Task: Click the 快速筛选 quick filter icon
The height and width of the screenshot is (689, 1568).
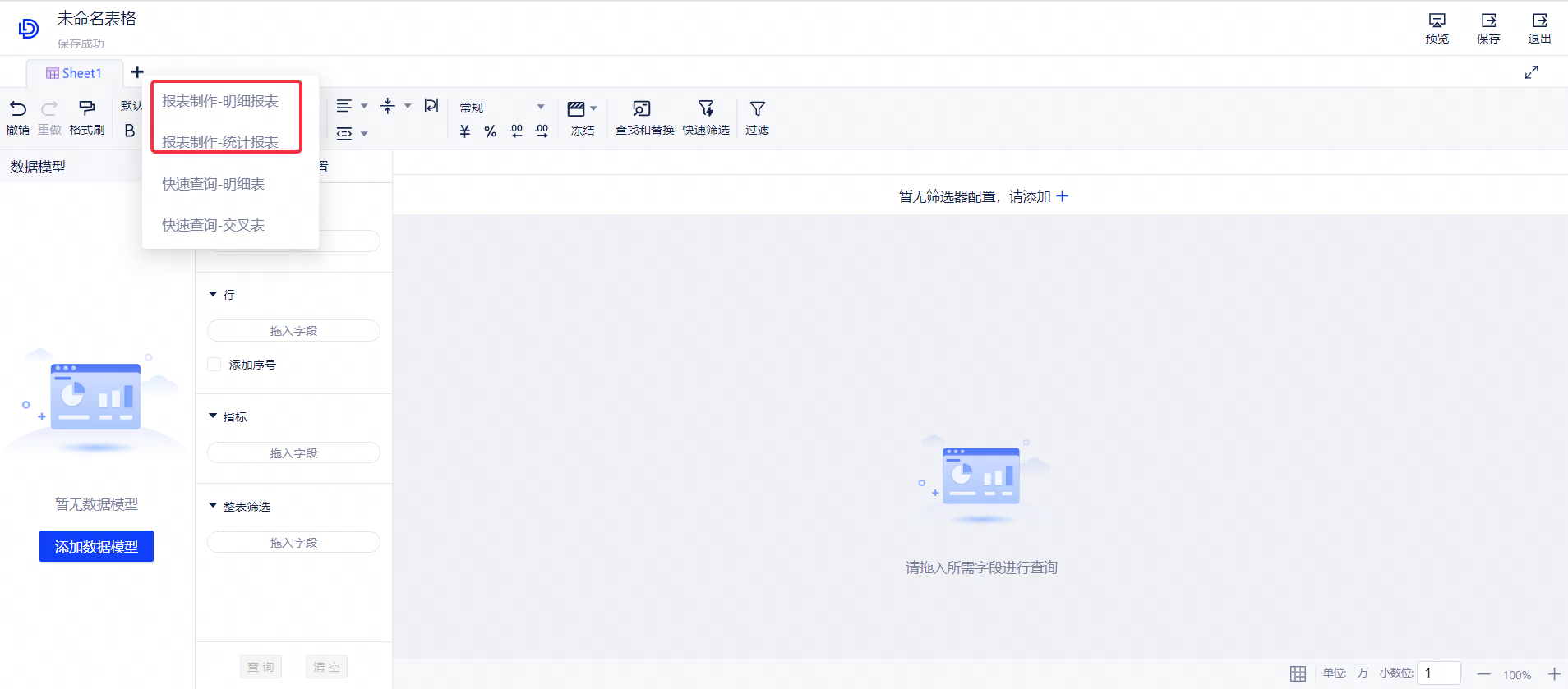Action: 706,109
